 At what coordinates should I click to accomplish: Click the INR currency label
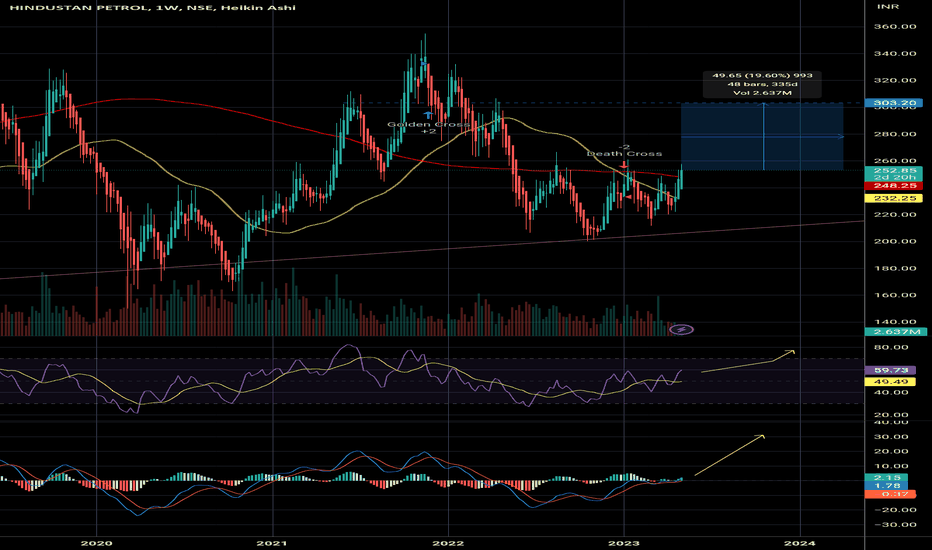(x=887, y=7)
